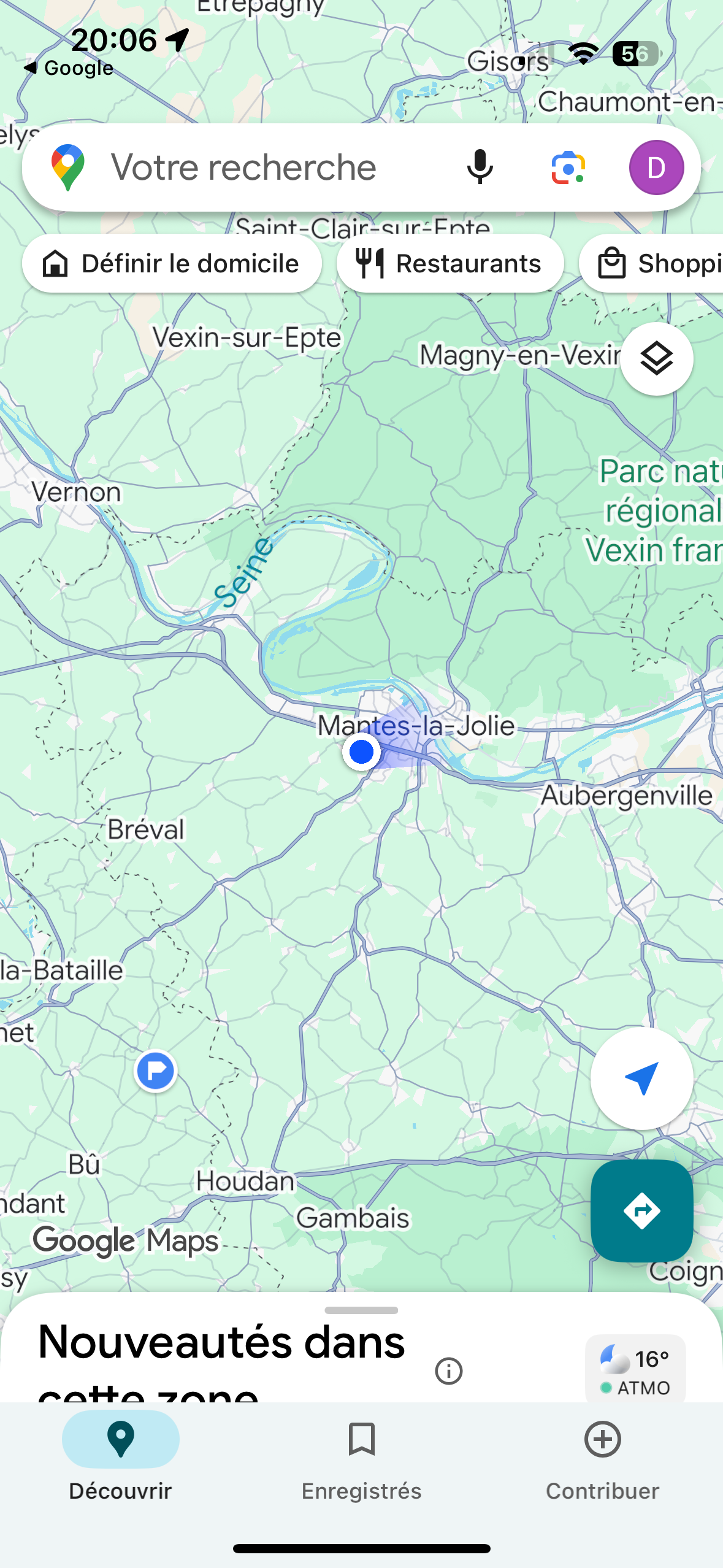This screenshot has height=1568, width=723.
Task: Tap Définir le domicile chip
Action: 172,263
